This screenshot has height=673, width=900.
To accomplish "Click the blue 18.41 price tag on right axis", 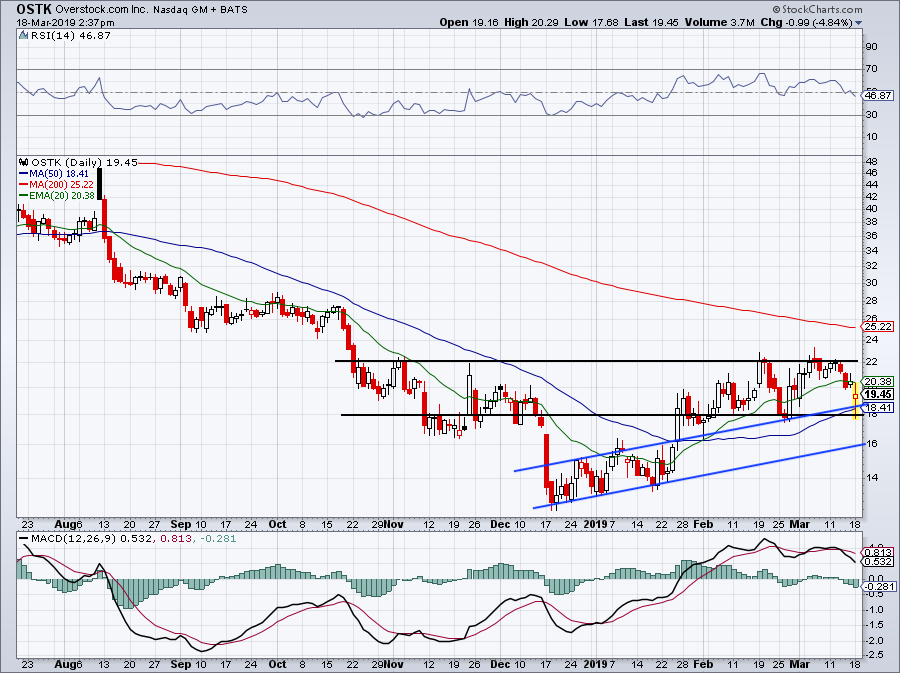I will [x=878, y=407].
